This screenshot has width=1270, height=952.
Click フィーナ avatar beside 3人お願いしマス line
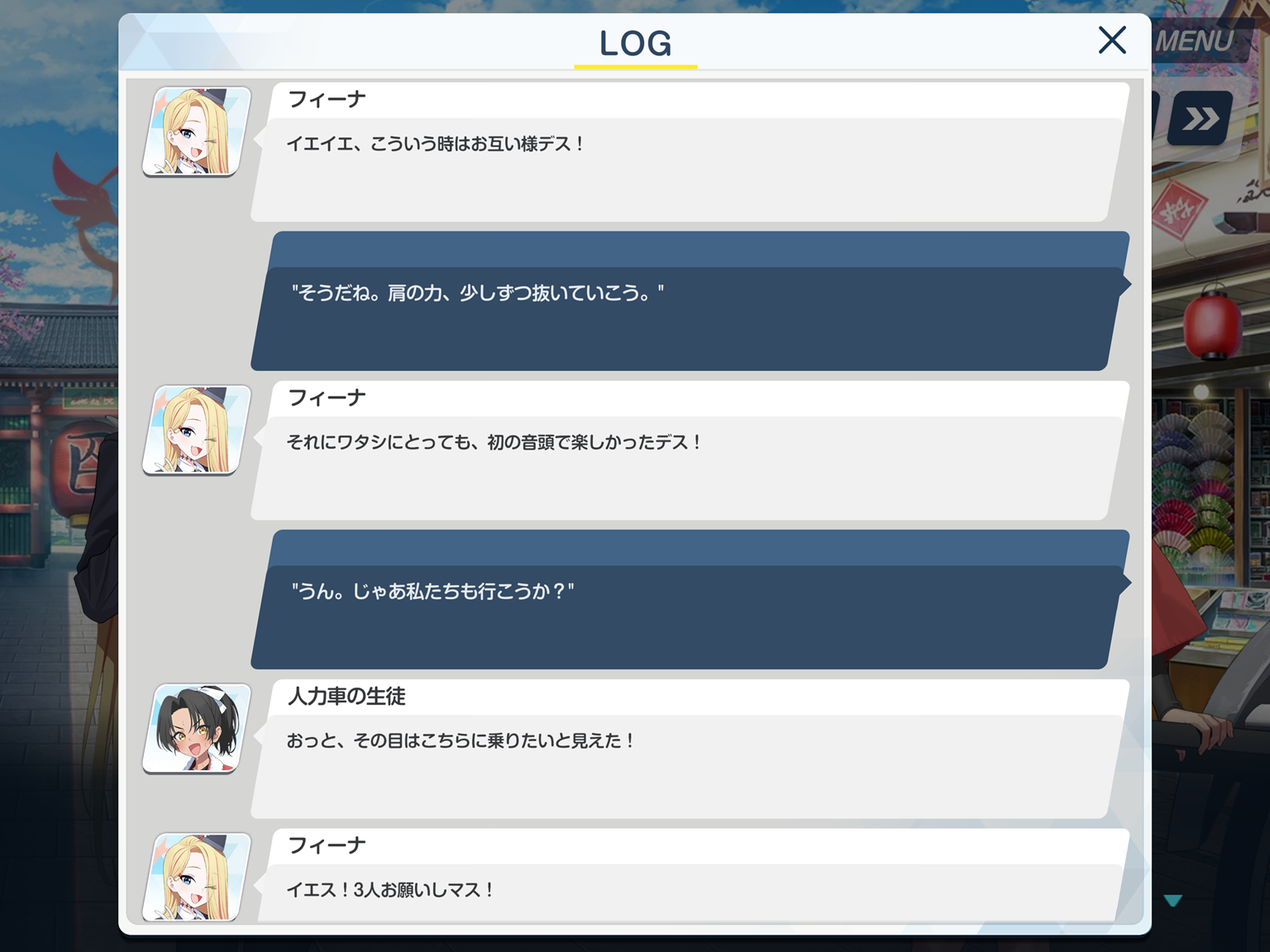pos(197,877)
